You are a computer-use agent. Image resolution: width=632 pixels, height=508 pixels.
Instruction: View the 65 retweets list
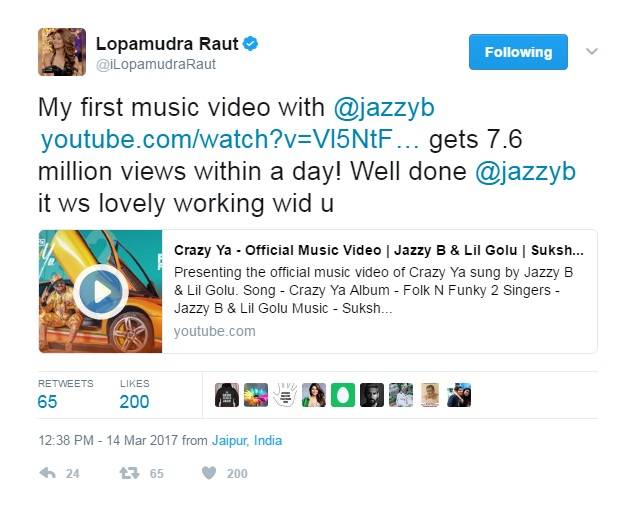[x=65, y=394]
